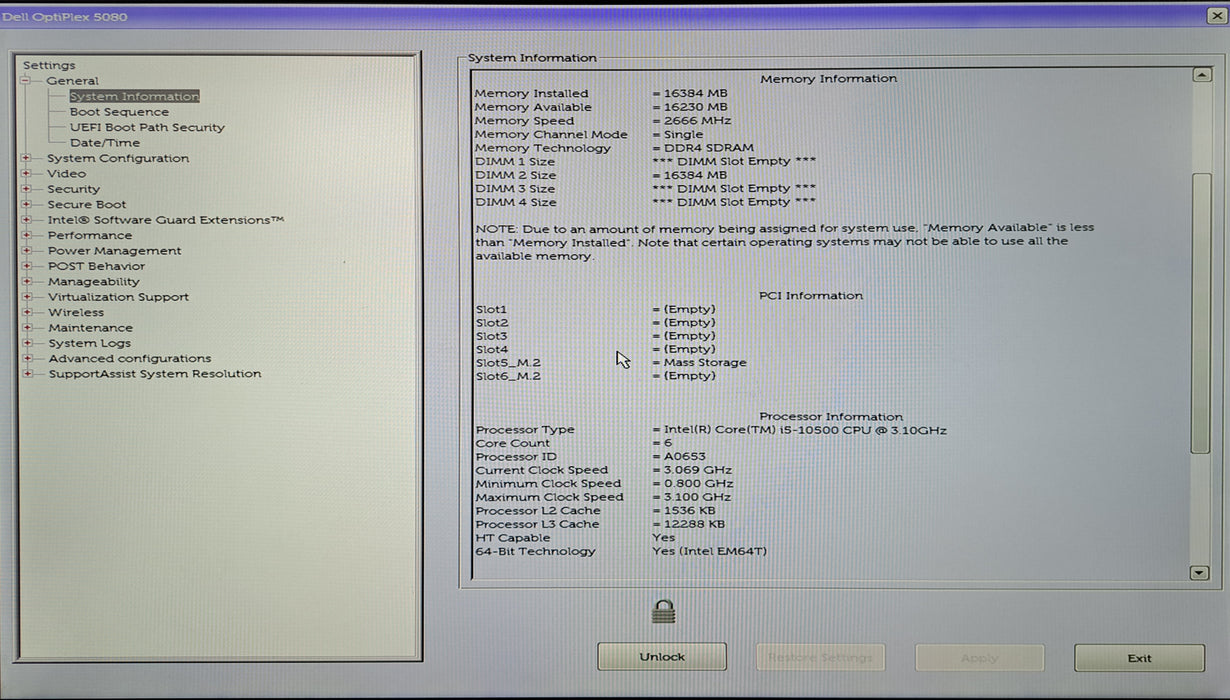Open the Date/Time settings
The height and width of the screenshot is (700, 1230).
point(105,143)
